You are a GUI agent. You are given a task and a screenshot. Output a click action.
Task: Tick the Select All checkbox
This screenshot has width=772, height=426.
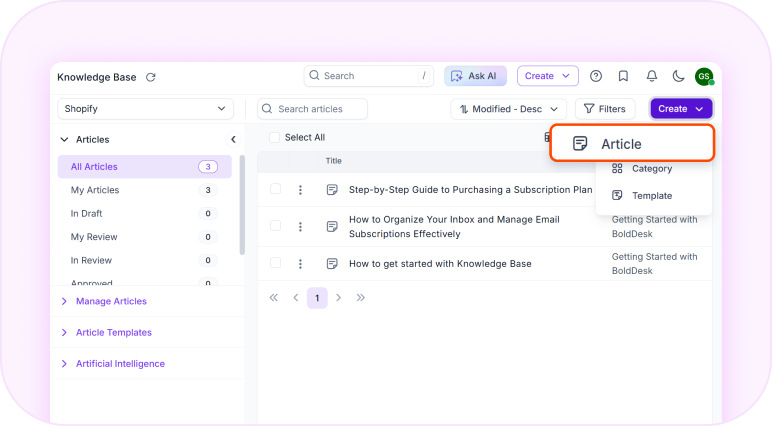[x=274, y=137]
